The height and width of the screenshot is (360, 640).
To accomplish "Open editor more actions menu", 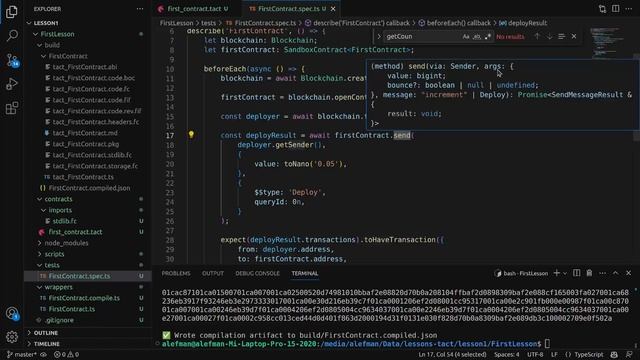I will pos(629,9).
